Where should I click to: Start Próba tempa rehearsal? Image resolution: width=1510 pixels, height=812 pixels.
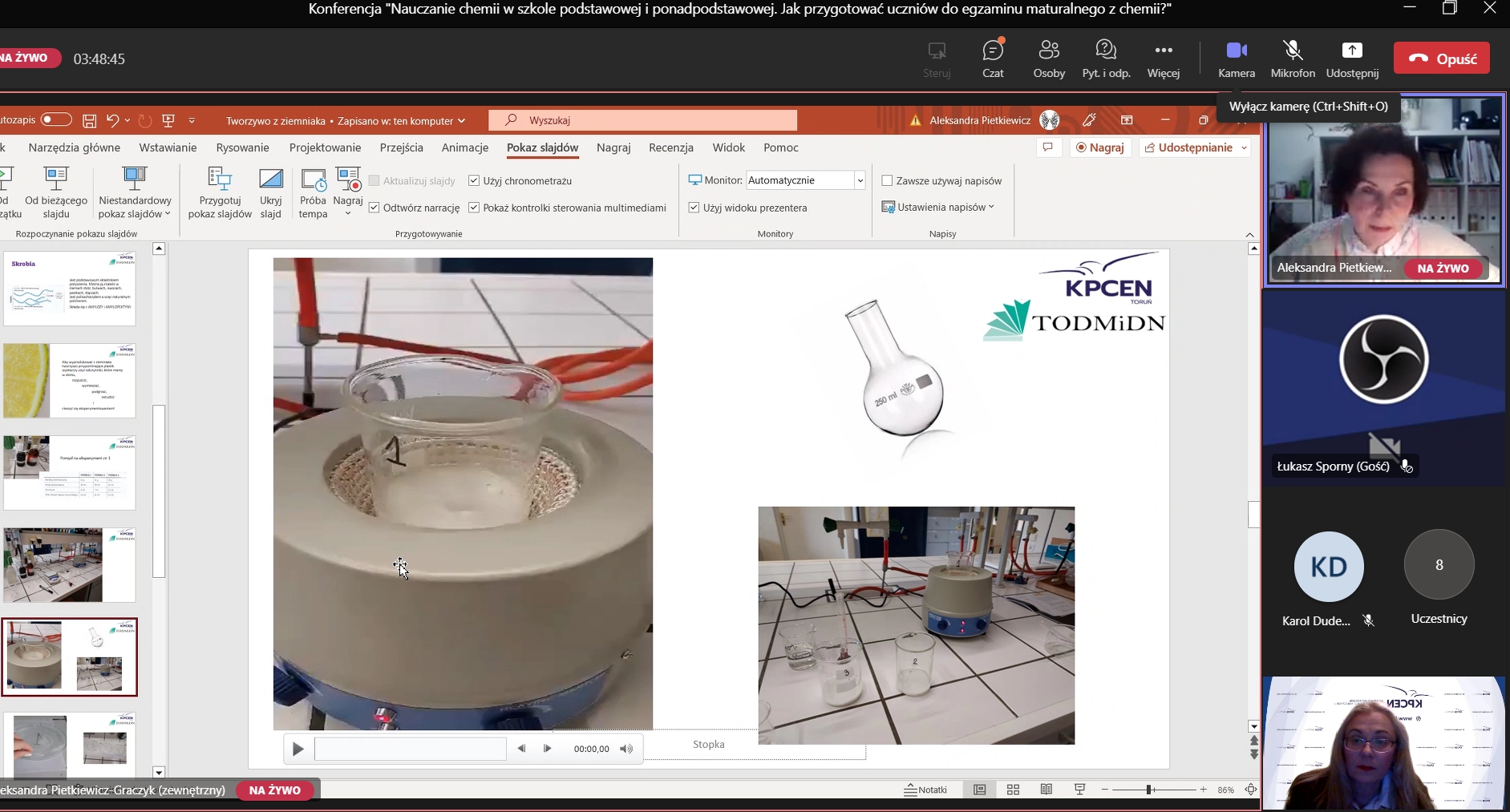[x=313, y=192]
